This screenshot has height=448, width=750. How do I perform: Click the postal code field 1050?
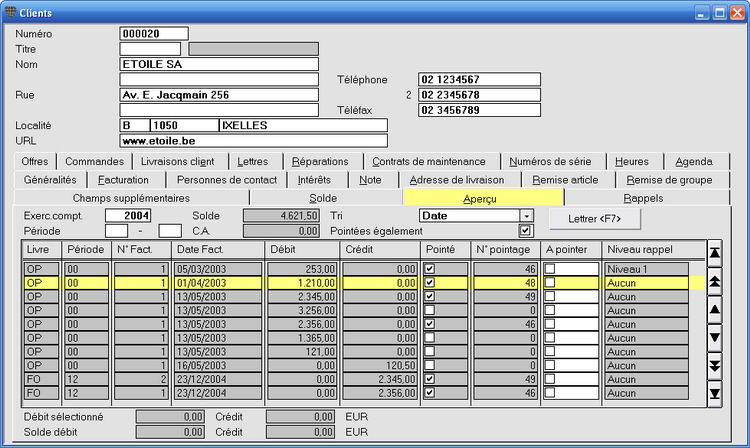click(x=185, y=125)
